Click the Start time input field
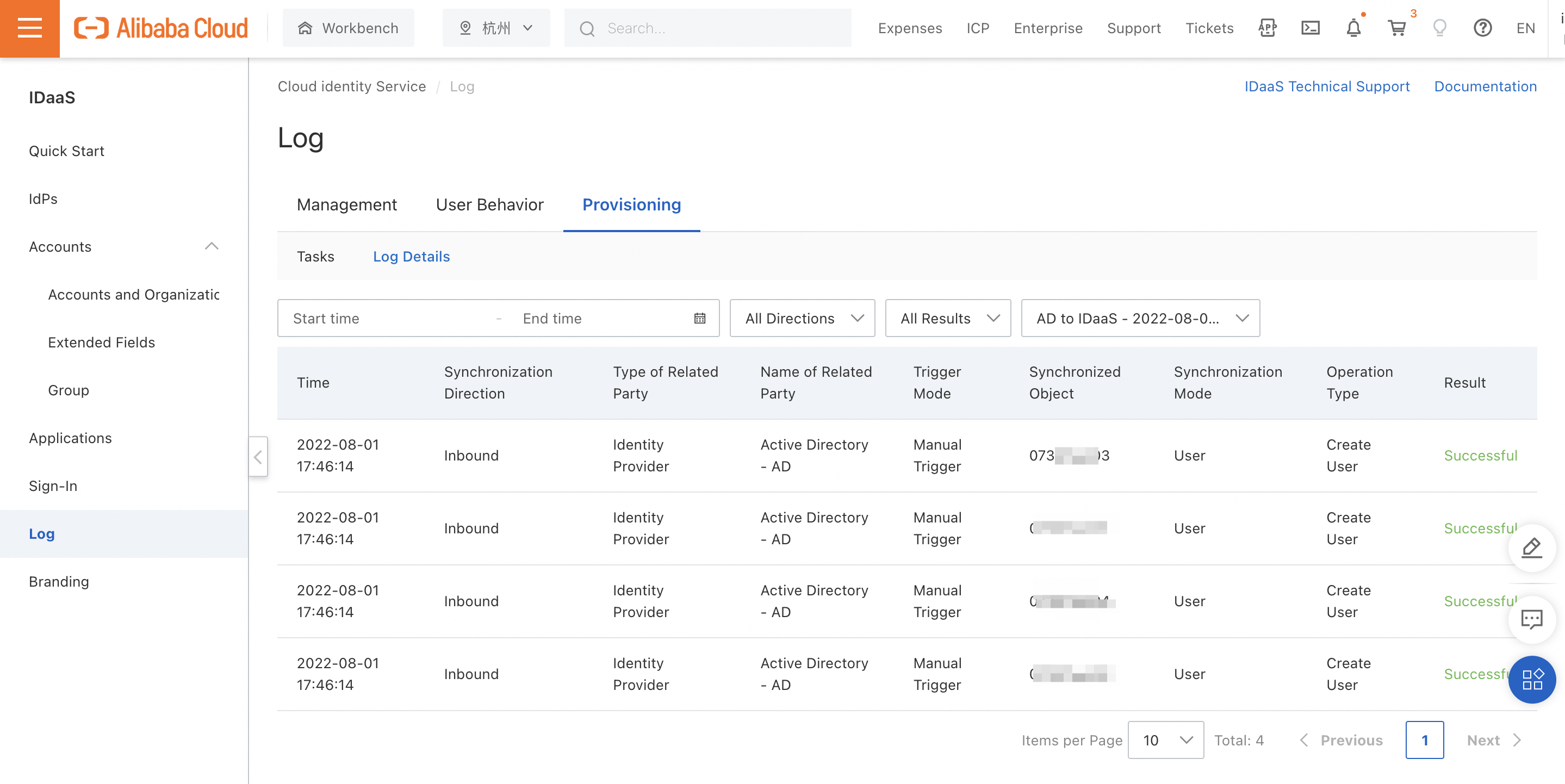 364,318
